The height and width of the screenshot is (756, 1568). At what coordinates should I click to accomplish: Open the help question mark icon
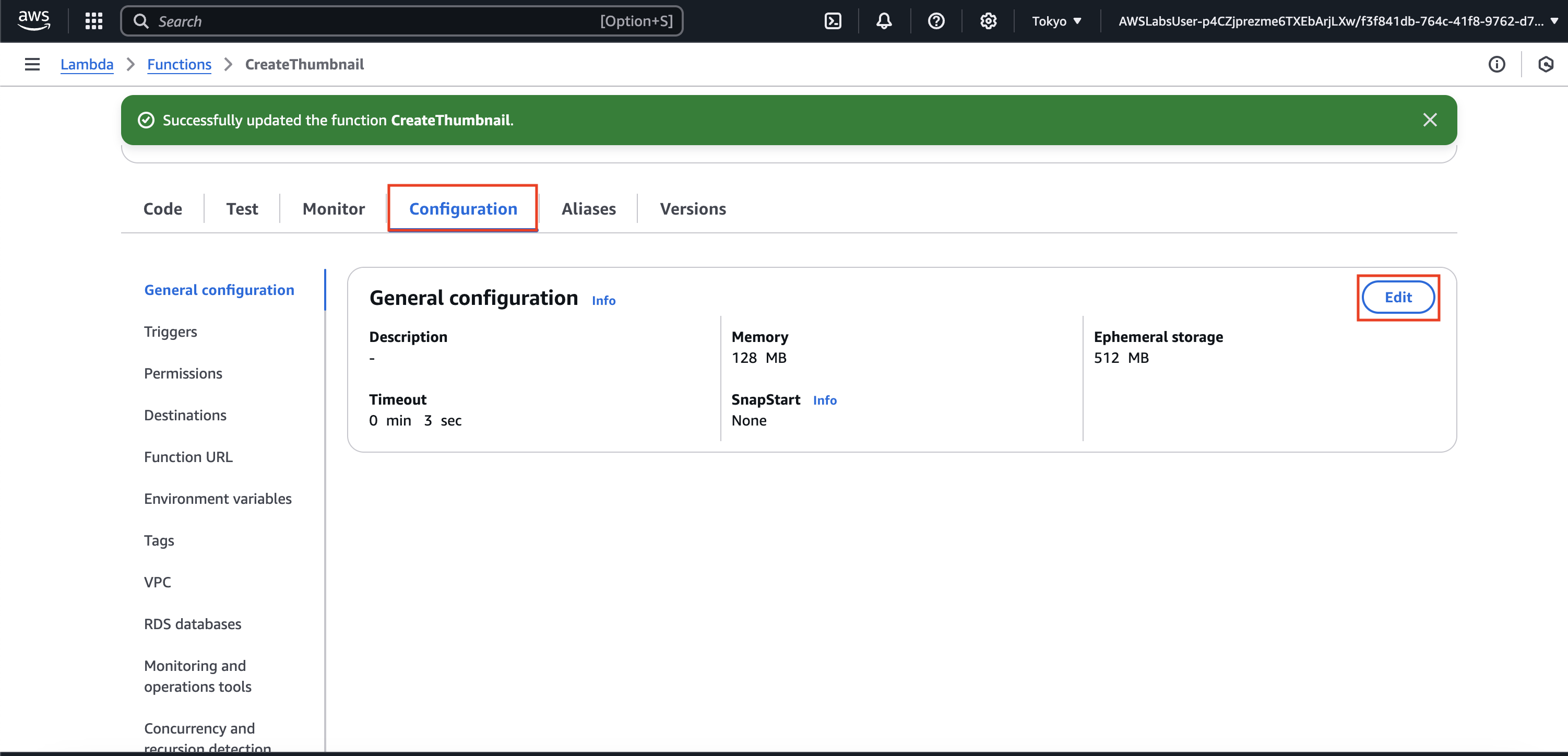[935, 21]
